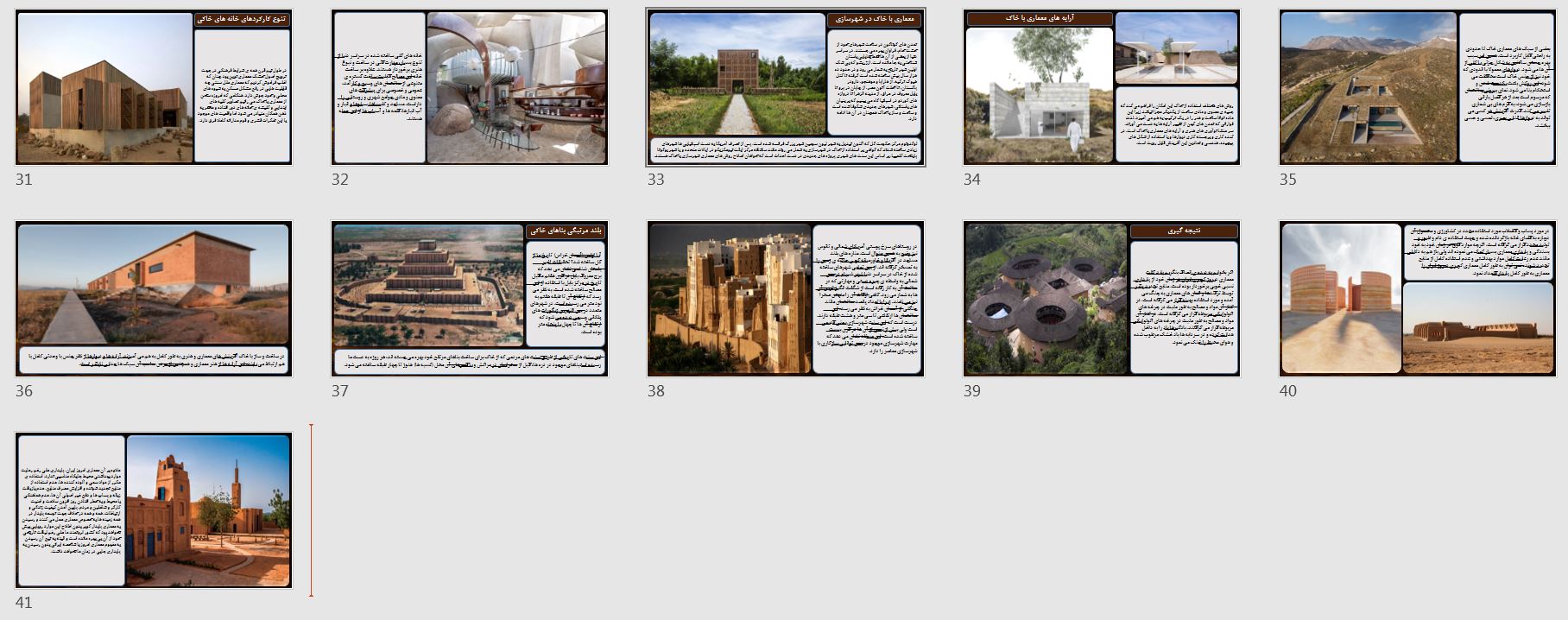
Task: Select slide 32 showing the curved organic interior
Action: 470,87
